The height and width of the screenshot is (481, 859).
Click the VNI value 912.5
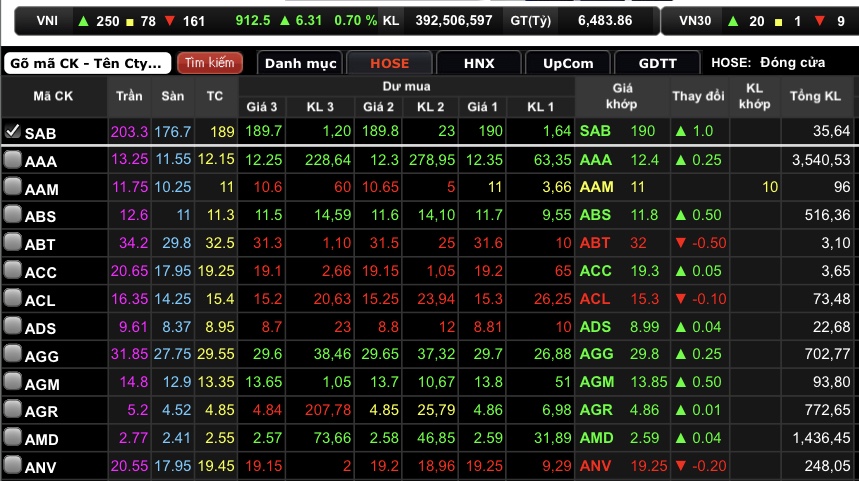pos(253,20)
